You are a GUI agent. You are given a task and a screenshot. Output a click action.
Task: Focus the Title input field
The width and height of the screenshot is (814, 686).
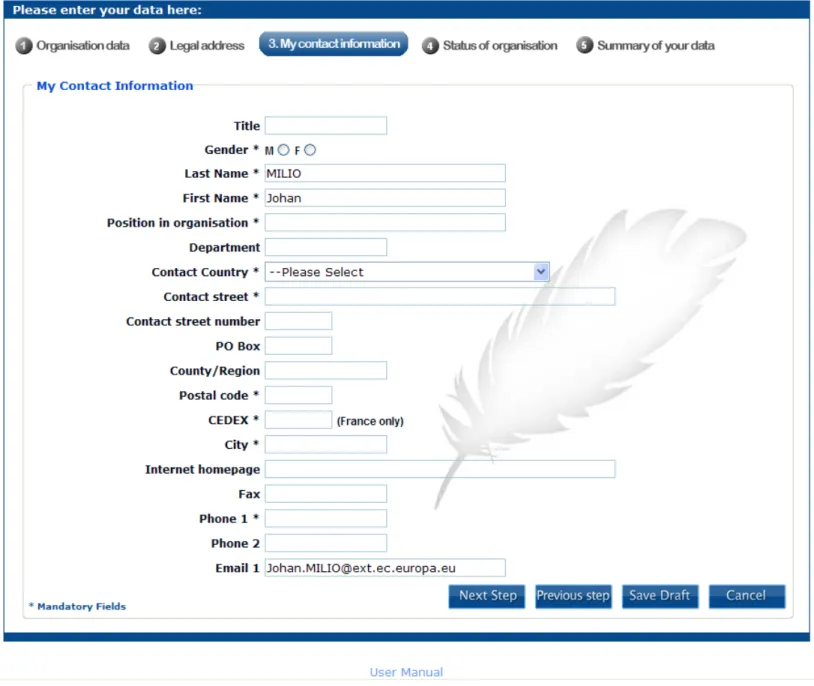coord(326,126)
